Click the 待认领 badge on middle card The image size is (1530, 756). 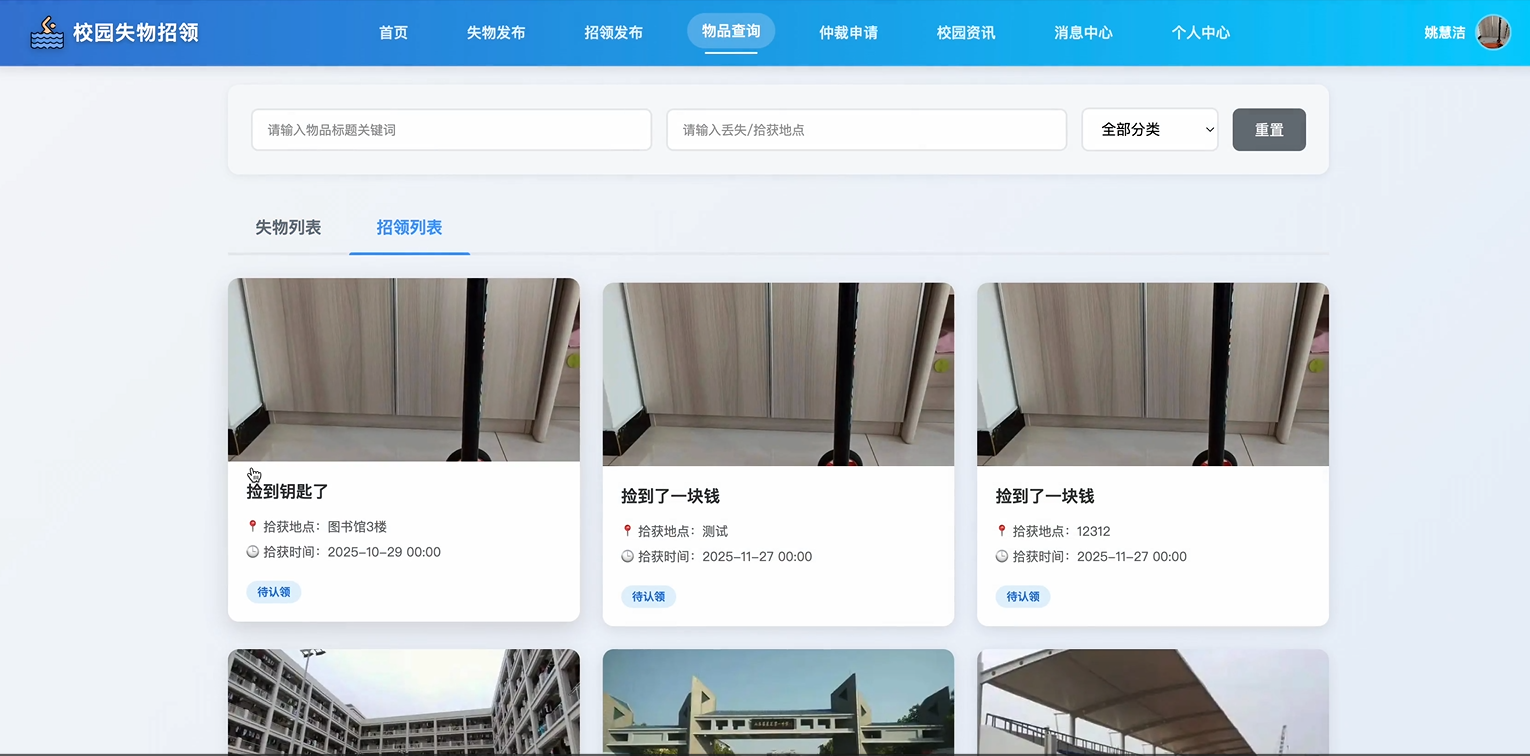pyautogui.click(x=647, y=596)
